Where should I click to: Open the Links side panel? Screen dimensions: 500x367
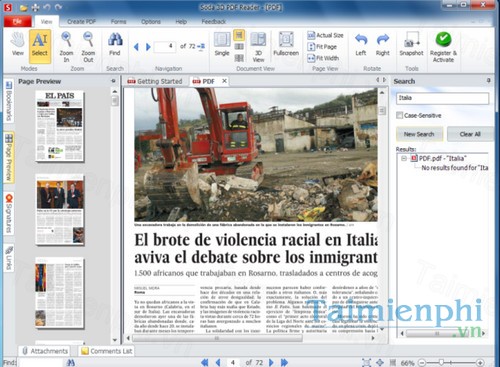(9, 258)
